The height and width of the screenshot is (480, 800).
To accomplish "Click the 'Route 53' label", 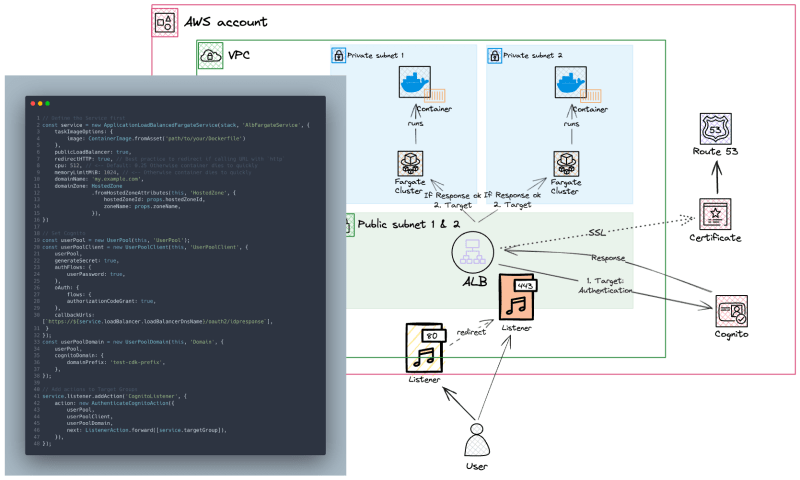I will tap(715, 151).
